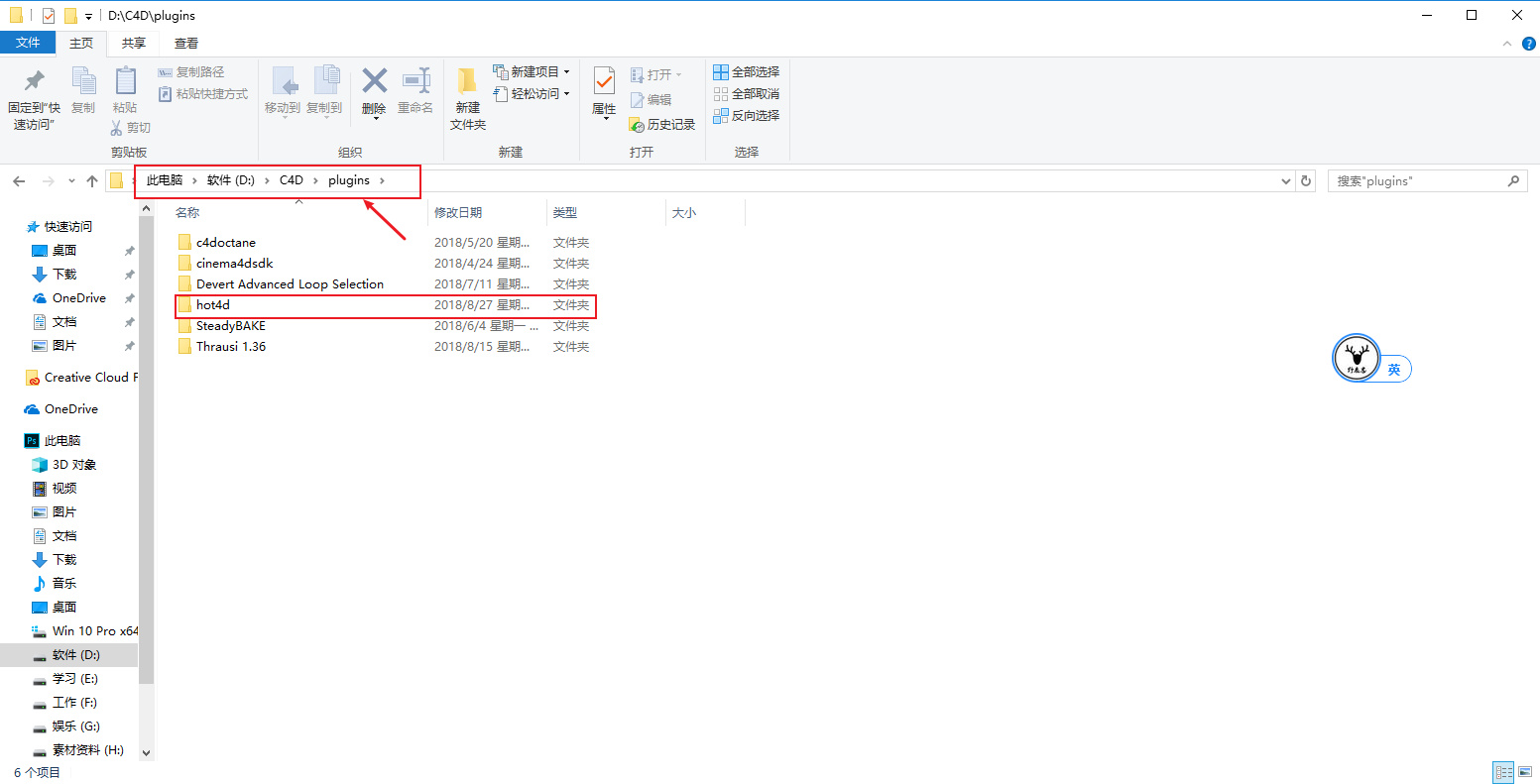The height and width of the screenshot is (784, 1540).
Task: Click the Up one level arrow
Action: tap(92, 181)
